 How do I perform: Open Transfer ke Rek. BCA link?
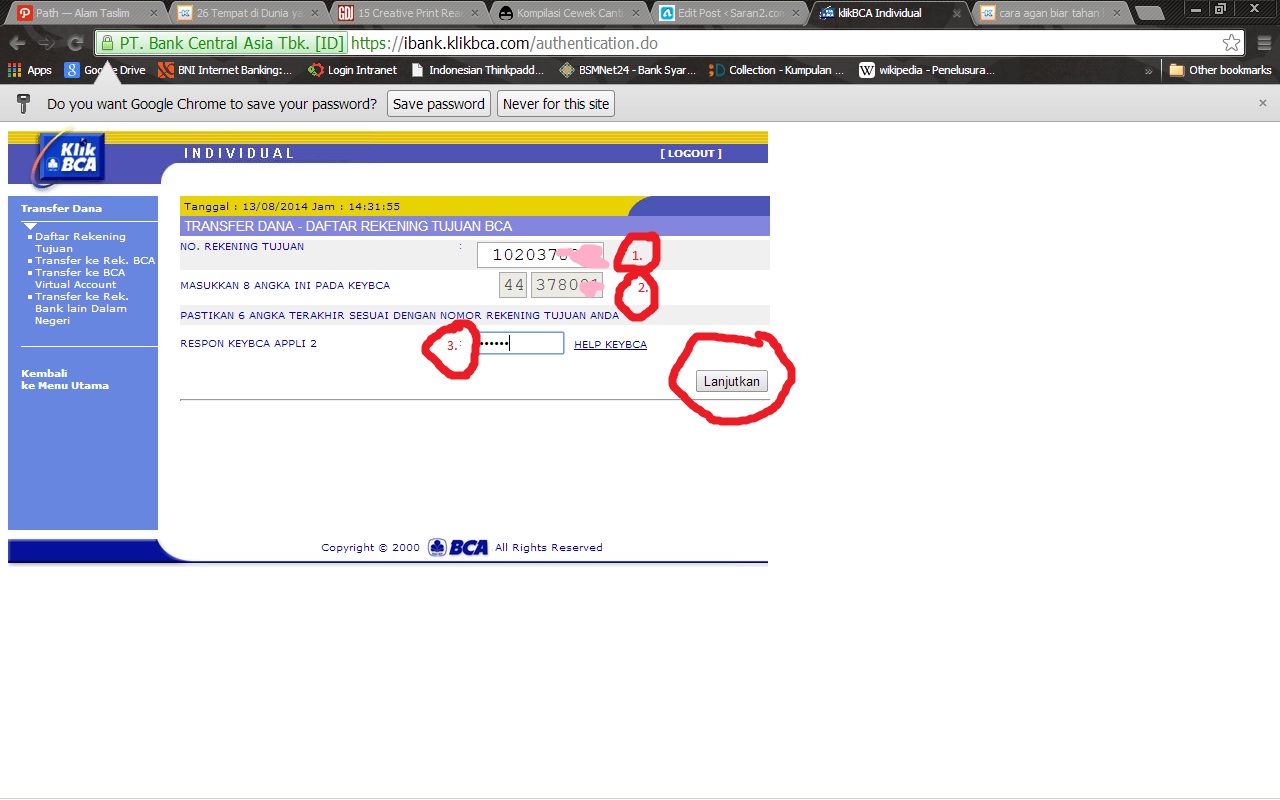95,260
